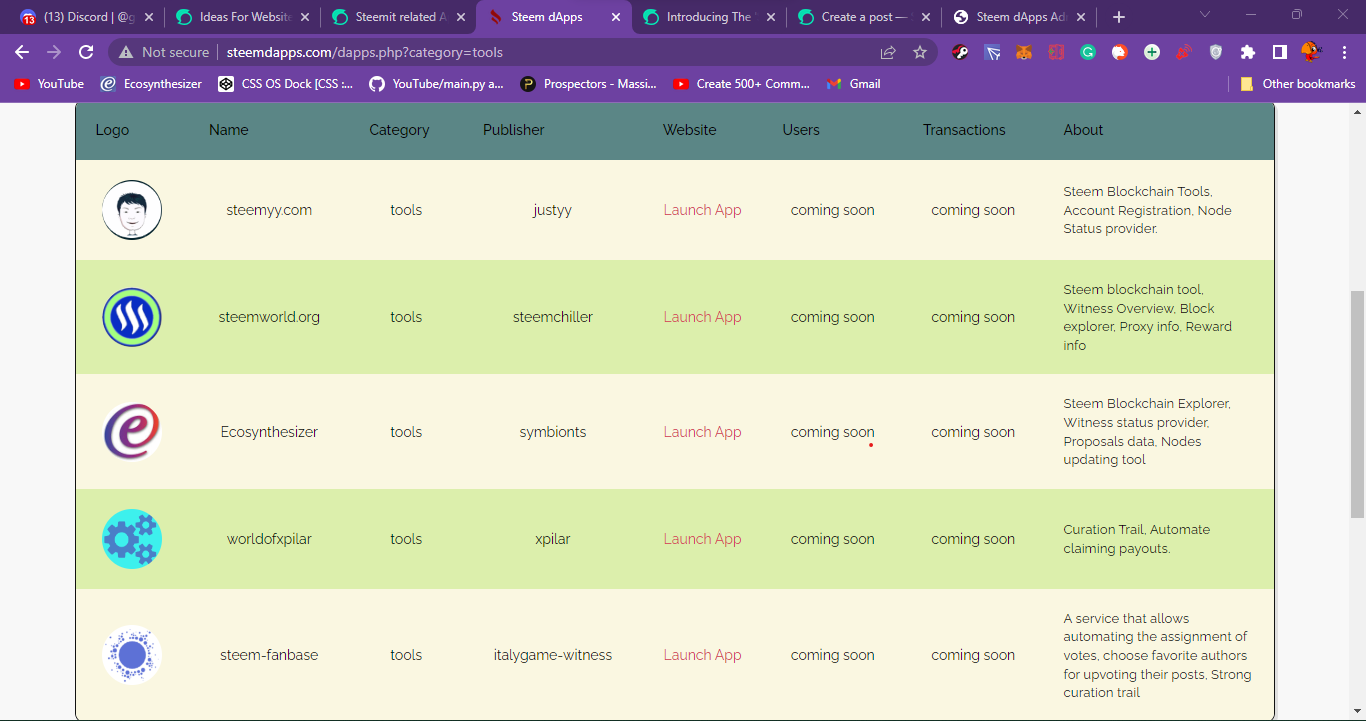The image size is (1366, 721).
Task: Launch the steemworld.org app
Action: click(702, 317)
